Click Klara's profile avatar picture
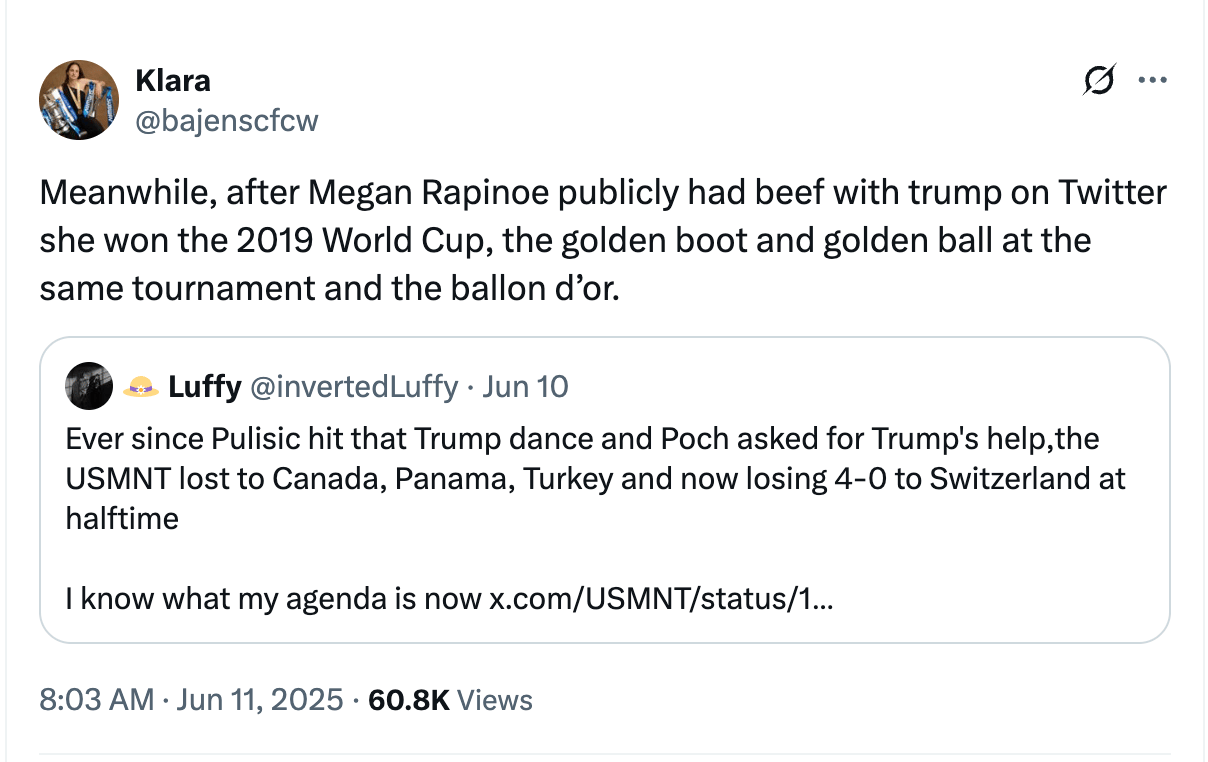The height and width of the screenshot is (762, 1208). tap(79, 100)
